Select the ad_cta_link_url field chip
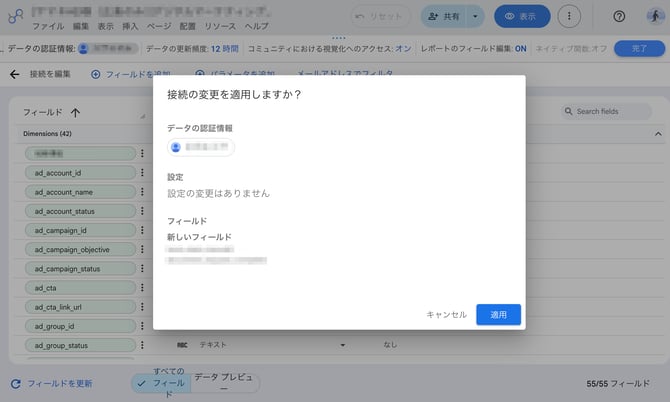670x402 pixels. [x=80, y=307]
